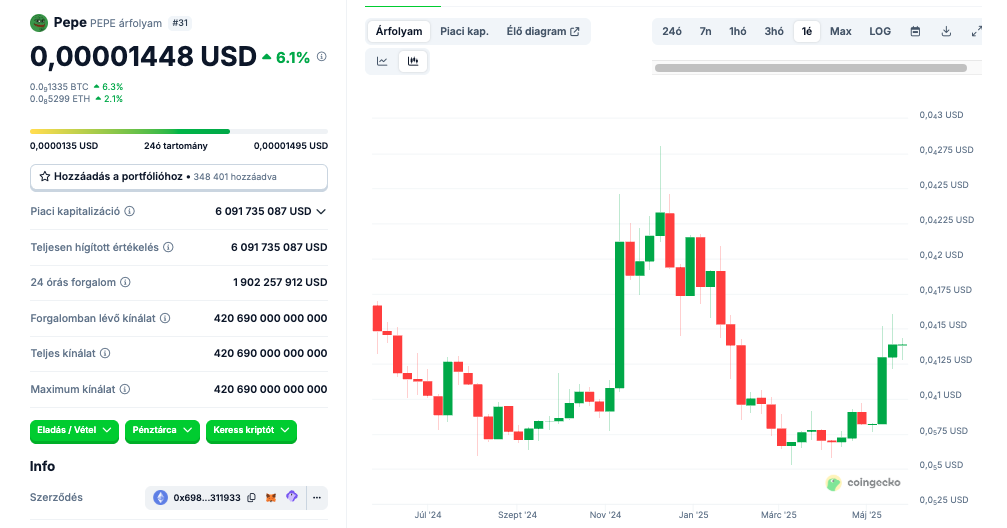Image resolution: width=1007 pixels, height=528 pixels.
Task: Add token to MetaMask fox icon
Action: (271, 497)
